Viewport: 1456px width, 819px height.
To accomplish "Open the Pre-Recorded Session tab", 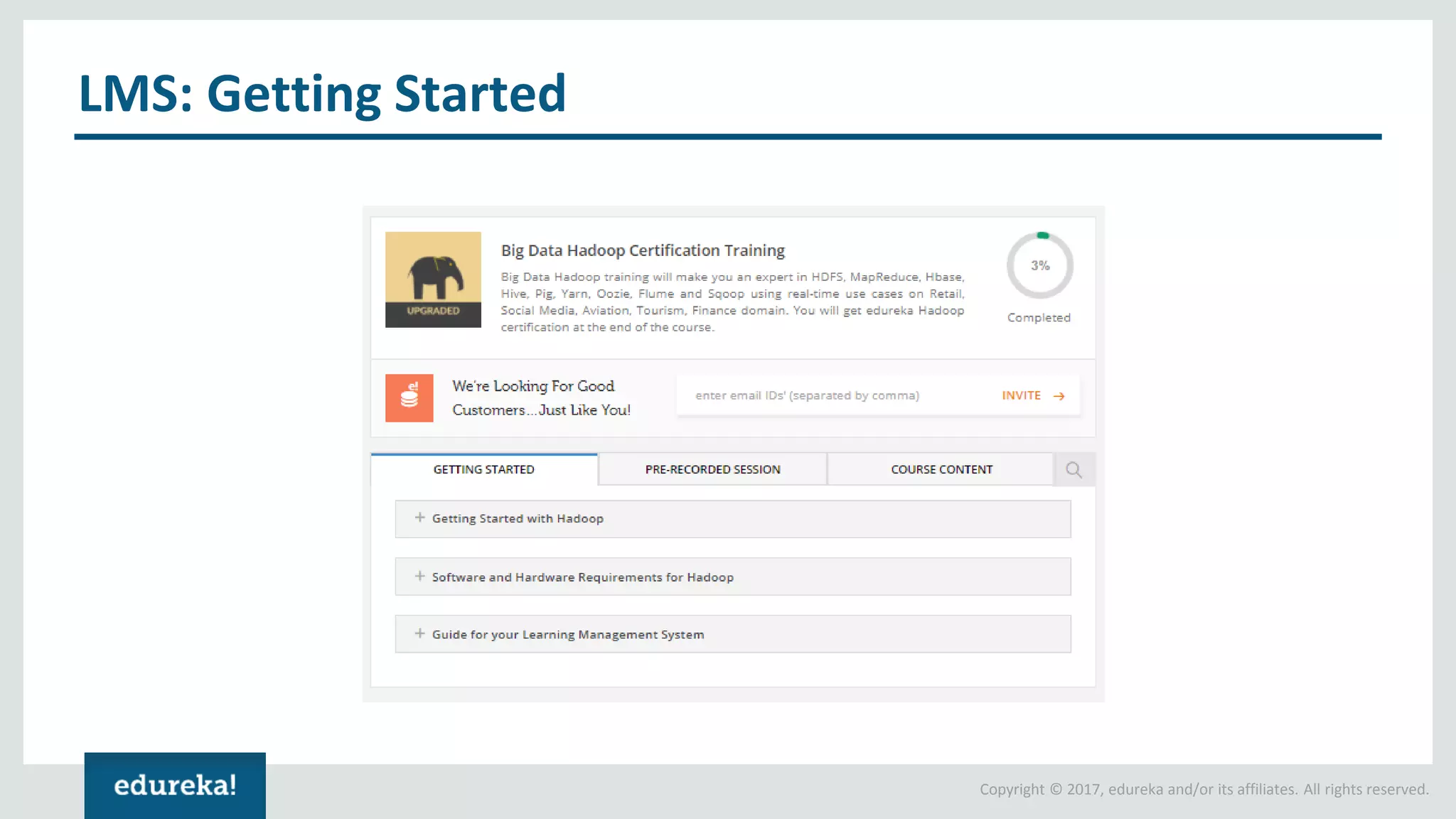I will click(x=712, y=470).
